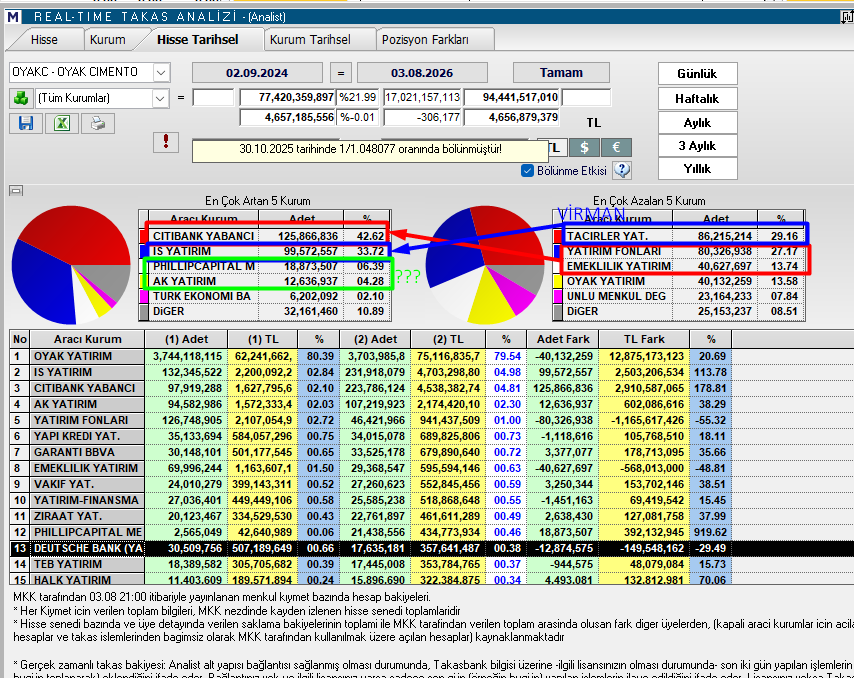The image size is (854, 678).
Task: Export table using the Excel icon
Action: [62, 123]
